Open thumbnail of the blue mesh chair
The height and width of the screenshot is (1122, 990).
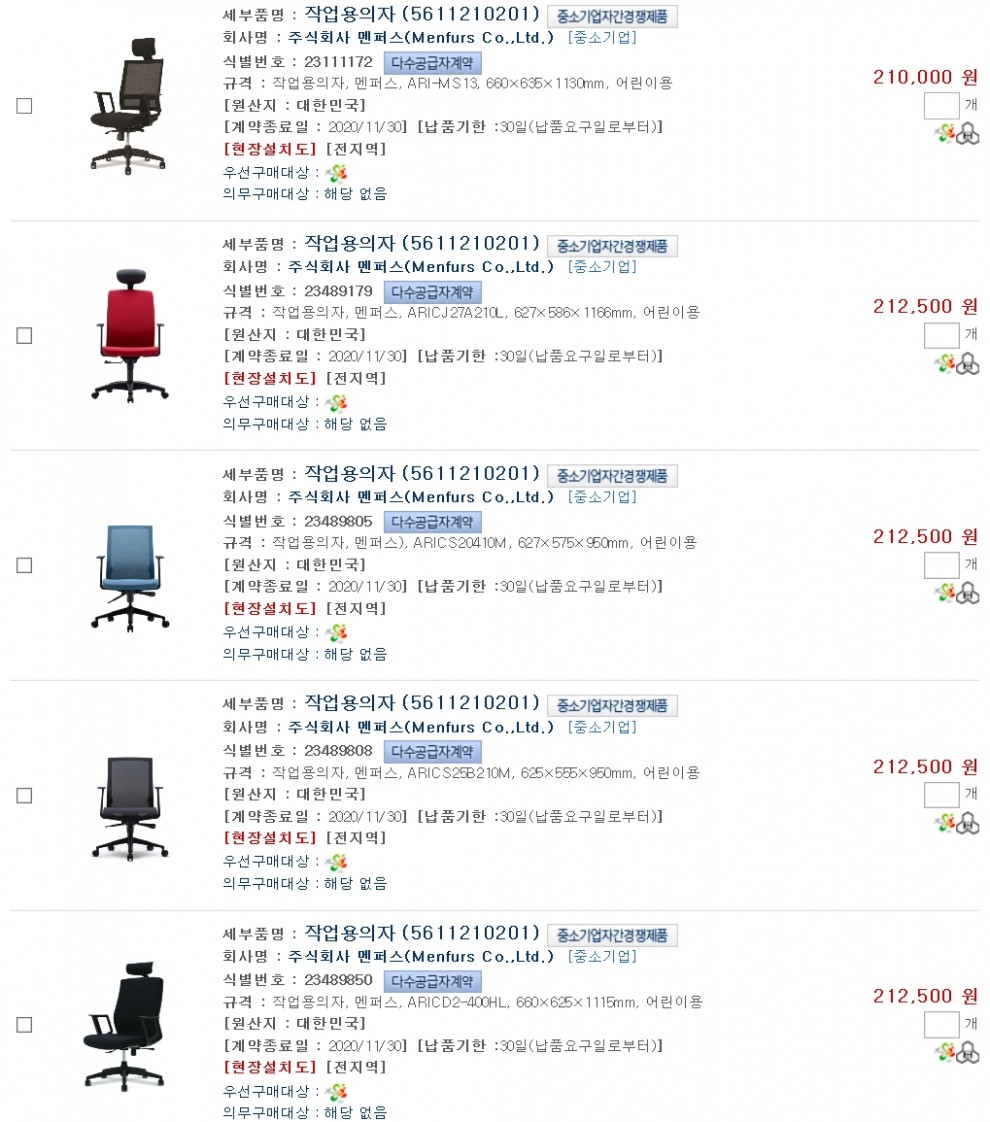click(130, 578)
